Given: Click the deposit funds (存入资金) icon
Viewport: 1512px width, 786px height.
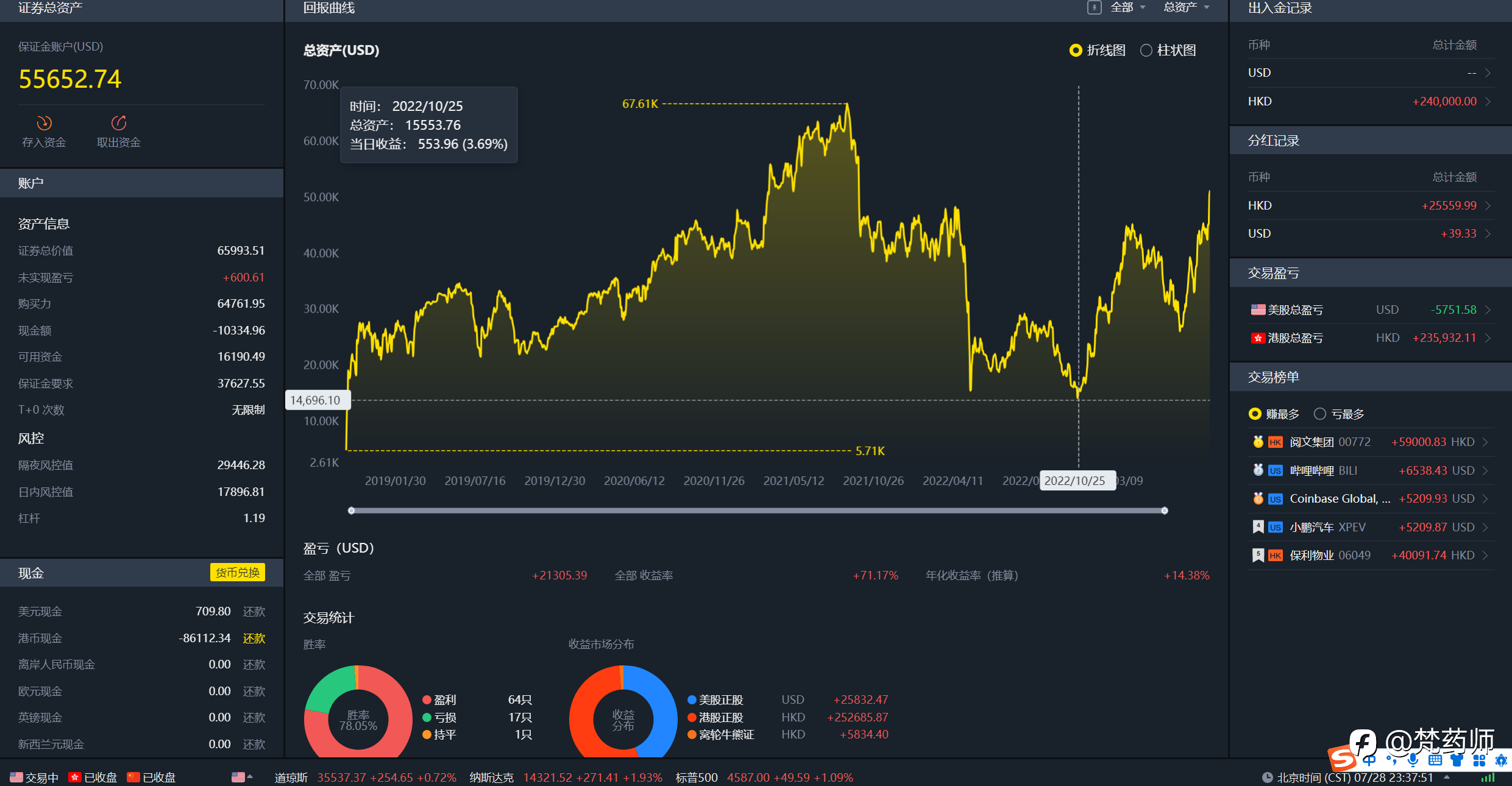Looking at the screenshot, I should point(44,123).
